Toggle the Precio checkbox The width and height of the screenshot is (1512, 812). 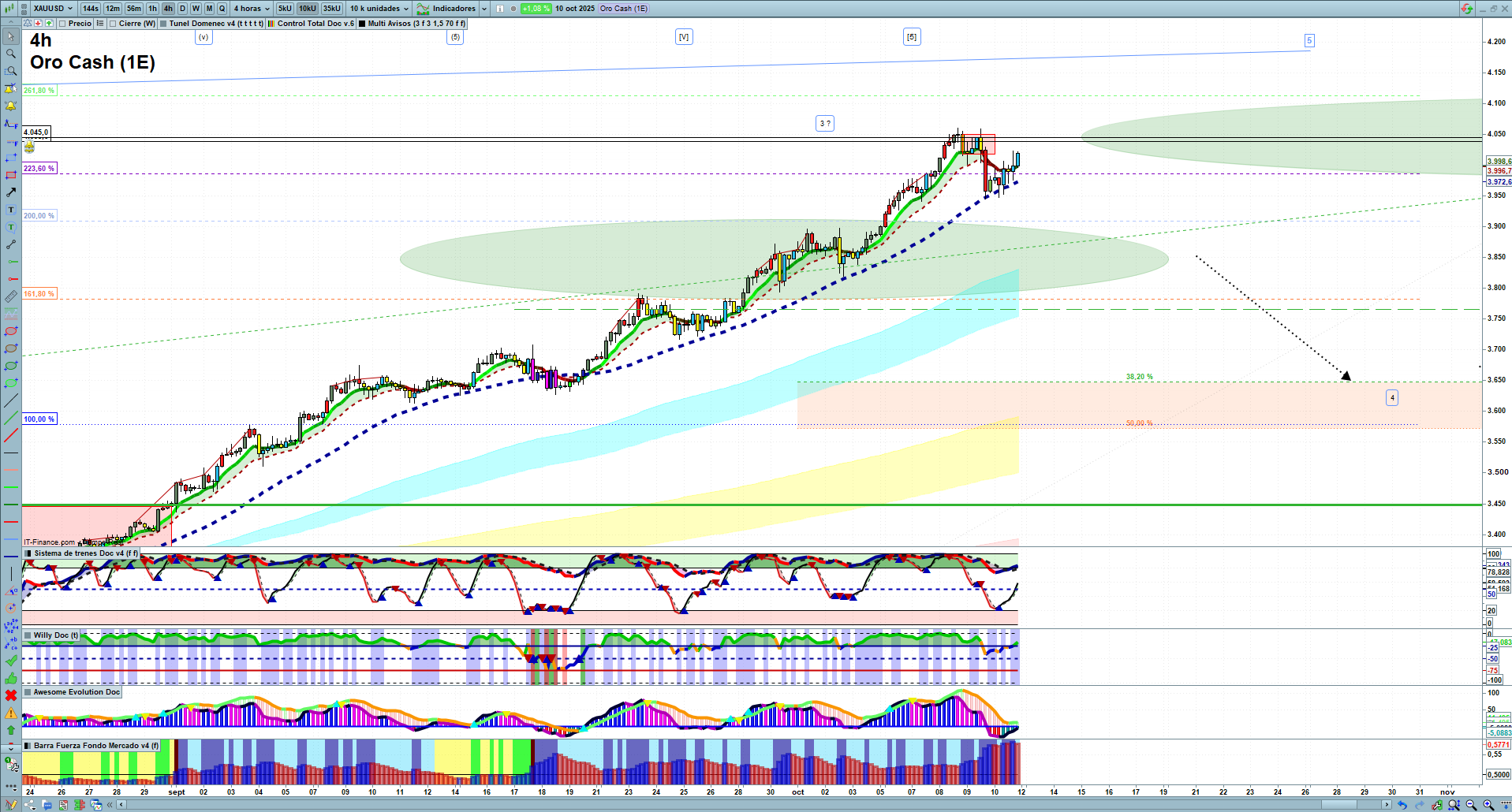[62, 24]
